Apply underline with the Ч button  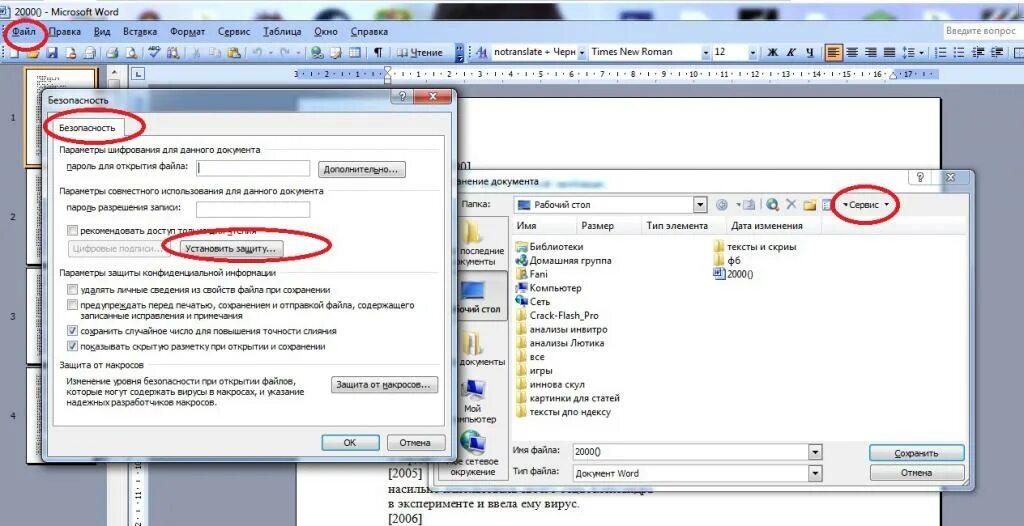(810, 52)
